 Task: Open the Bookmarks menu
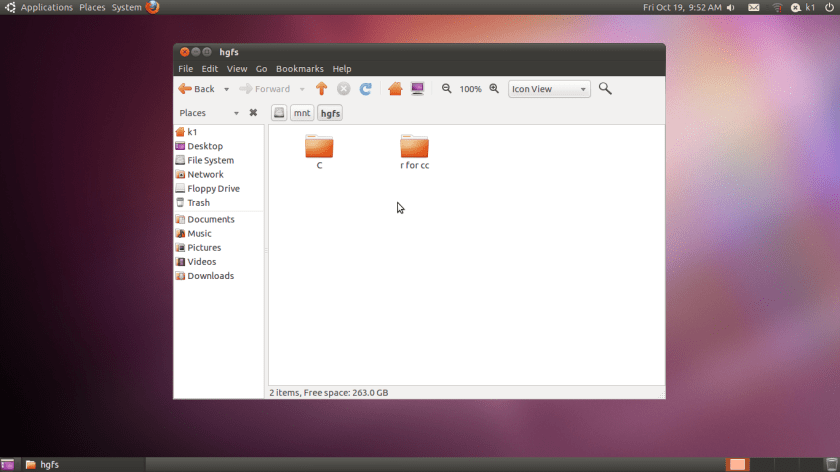[x=299, y=69]
